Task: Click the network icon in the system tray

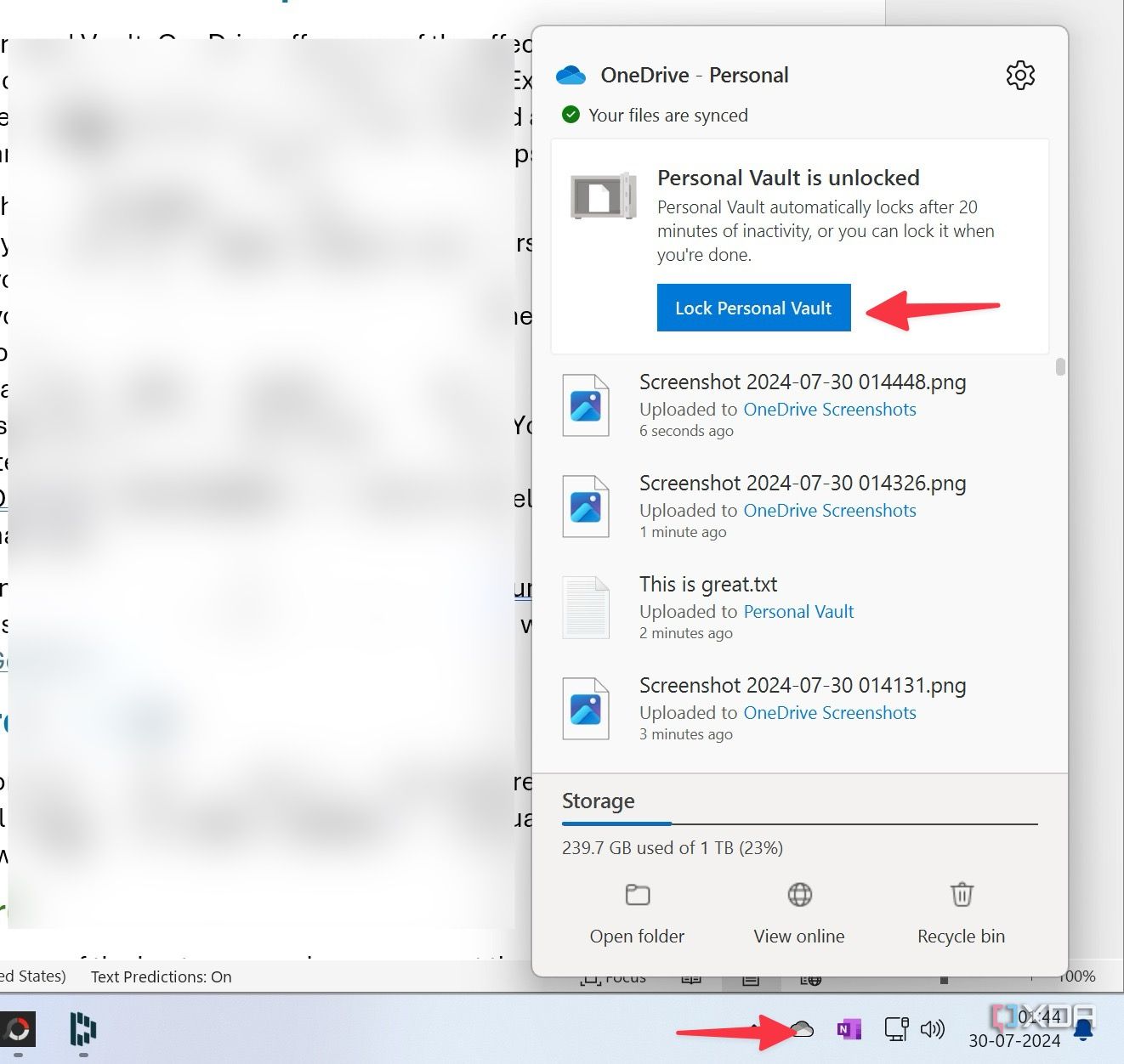Action: point(895,1028)
